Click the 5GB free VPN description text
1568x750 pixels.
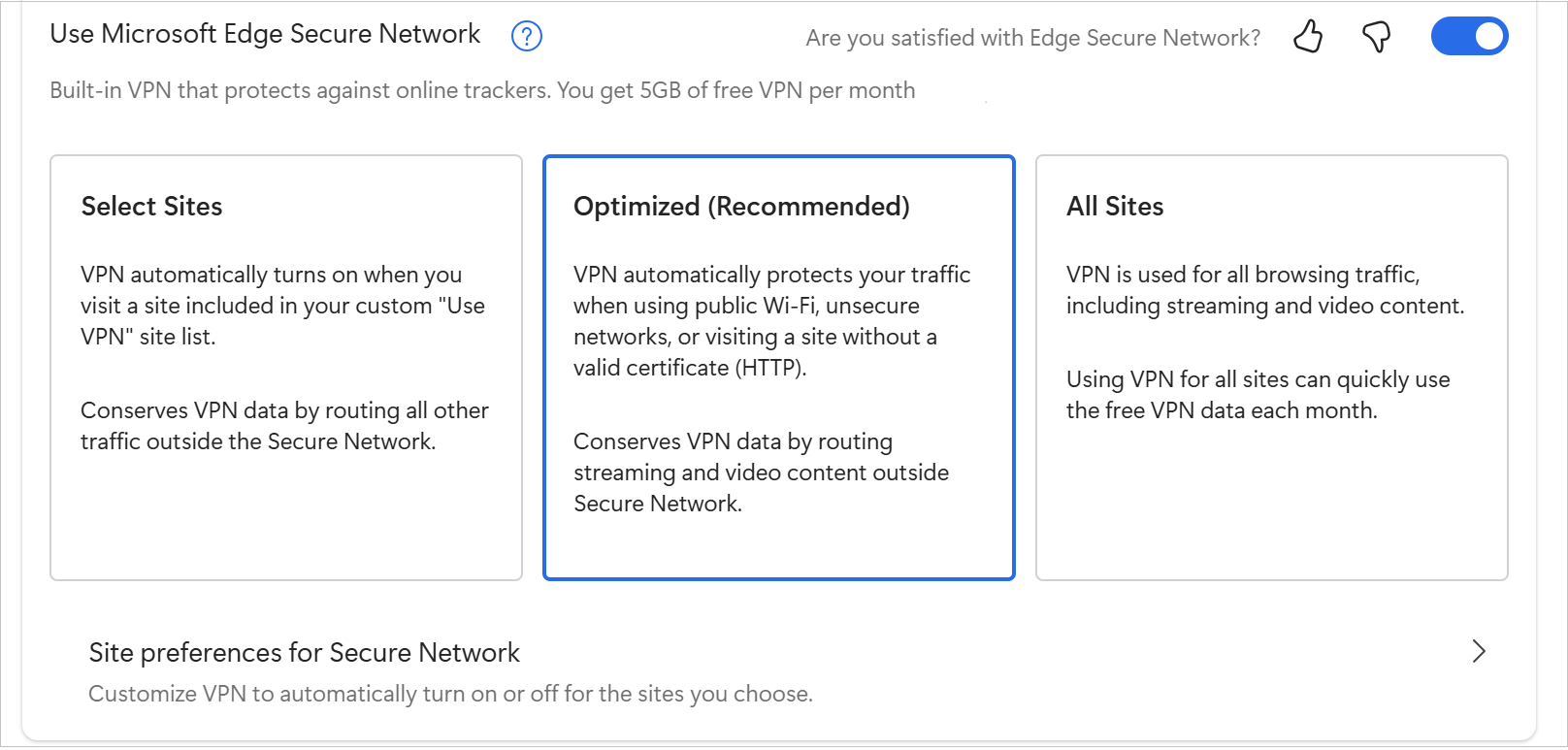(x=482, y=90)
